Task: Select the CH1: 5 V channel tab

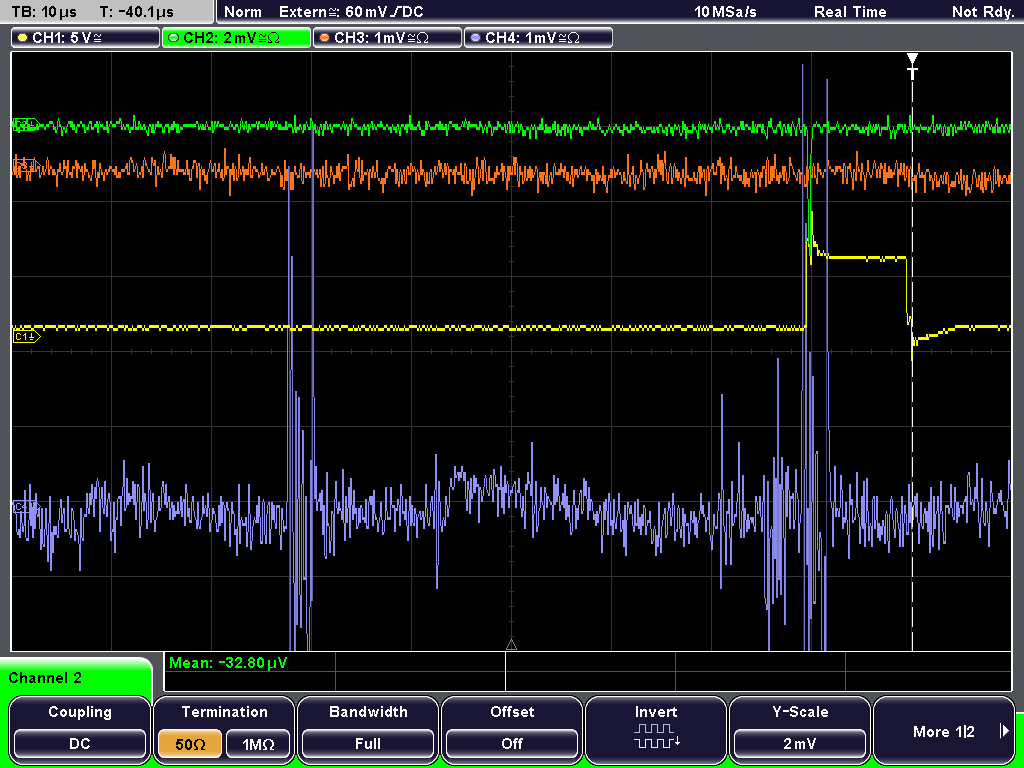Action: (86, 38)
